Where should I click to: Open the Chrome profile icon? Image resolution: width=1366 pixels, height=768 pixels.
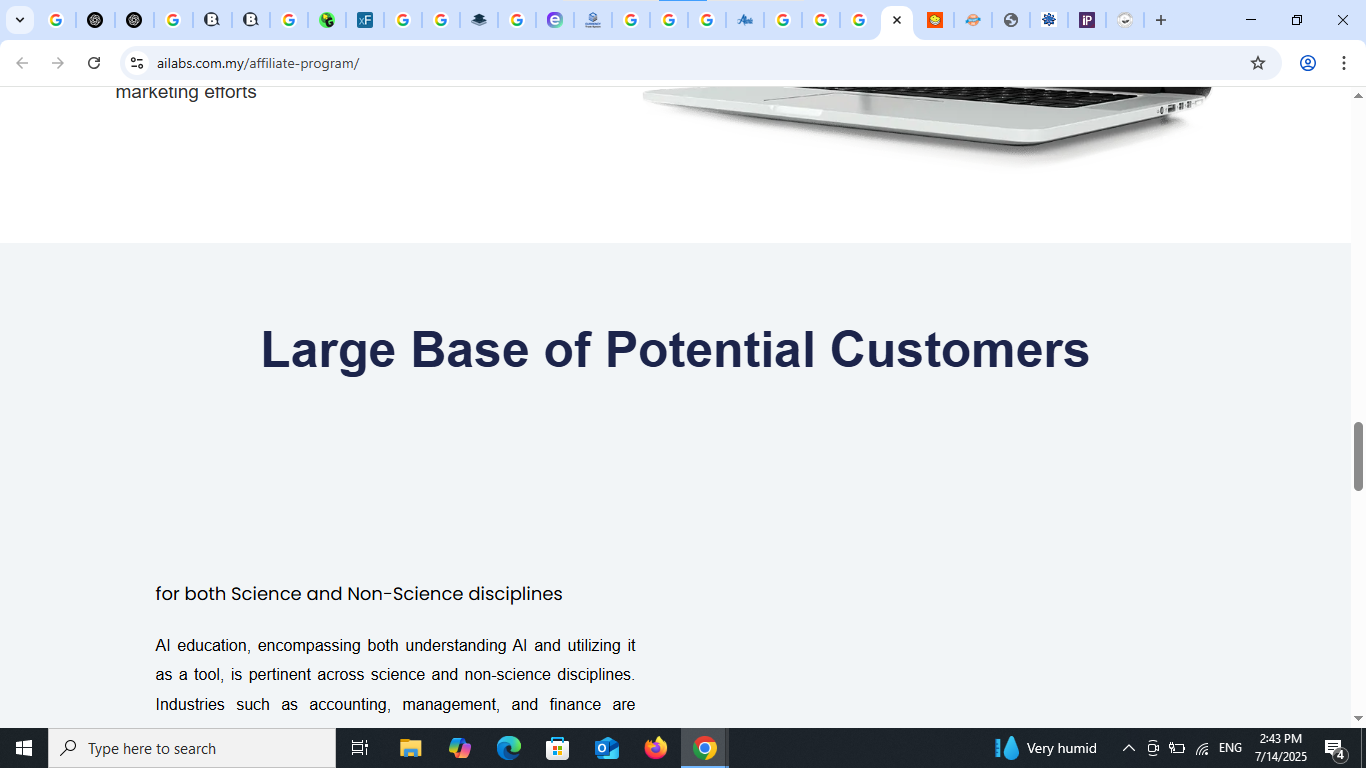pyautogui.click(x=1307, y=63)
